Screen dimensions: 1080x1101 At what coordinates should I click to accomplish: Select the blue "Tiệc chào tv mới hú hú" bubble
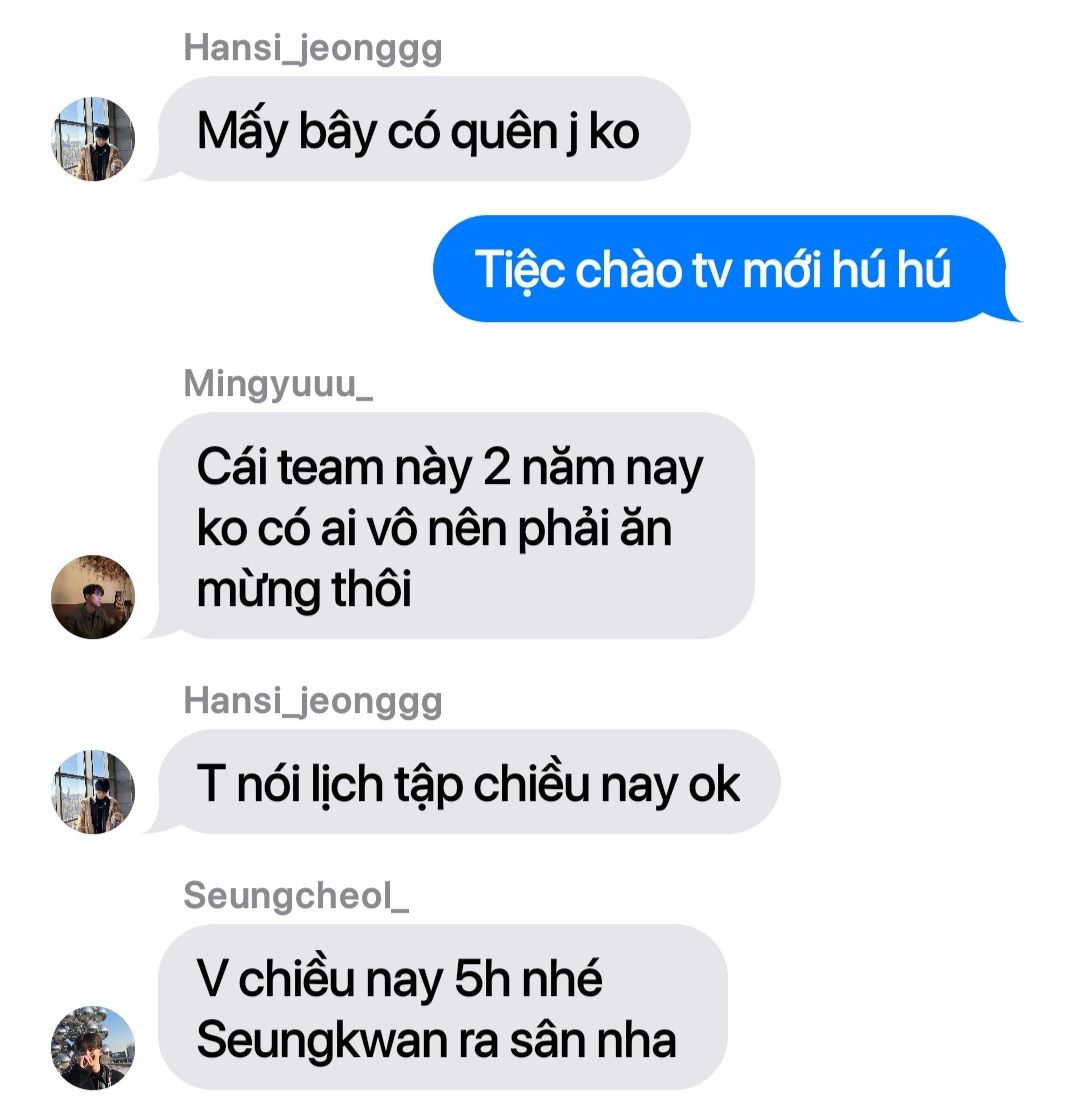tap(726, 269)
